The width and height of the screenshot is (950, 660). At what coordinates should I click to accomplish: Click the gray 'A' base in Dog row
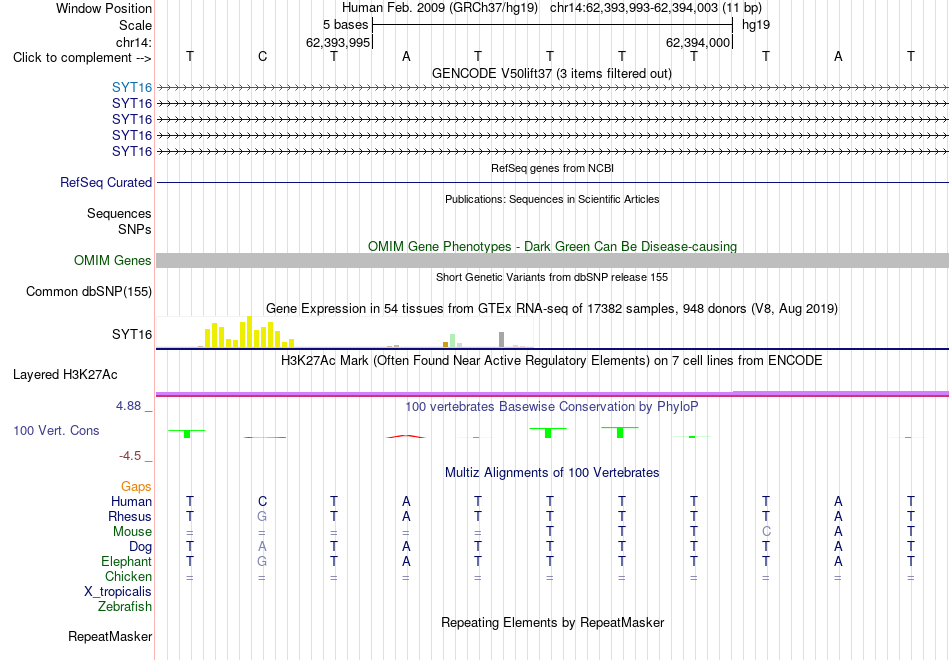tap(262, 547)
